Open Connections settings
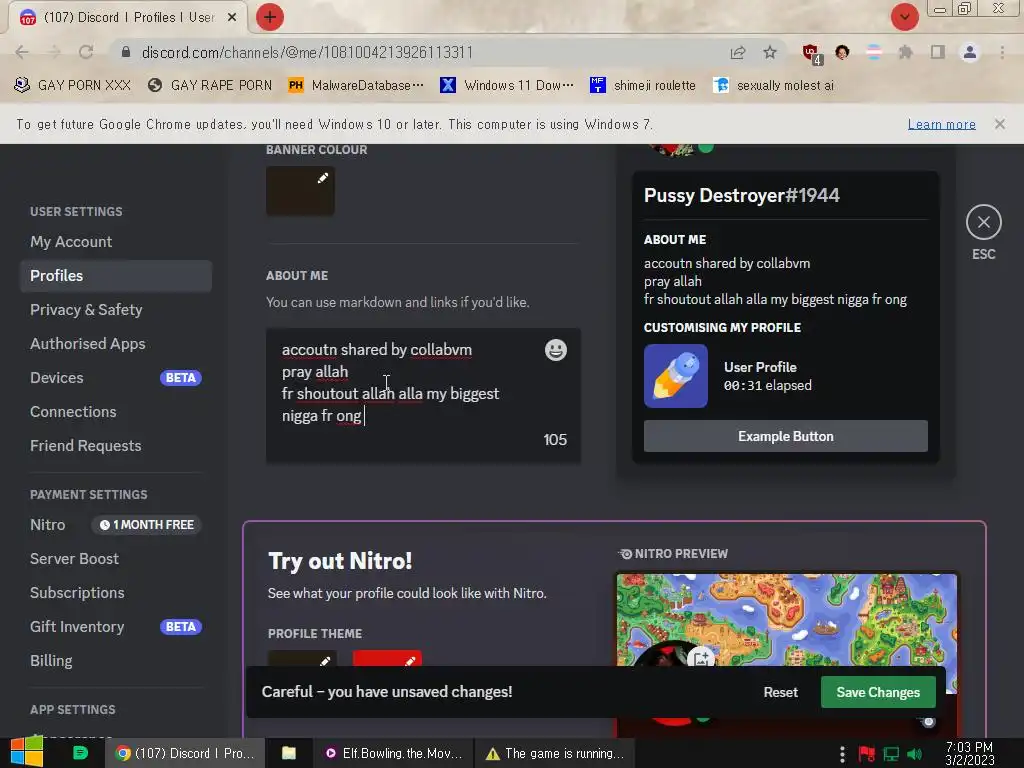Viewport: 1024px width, 768px height. [116, 411]
